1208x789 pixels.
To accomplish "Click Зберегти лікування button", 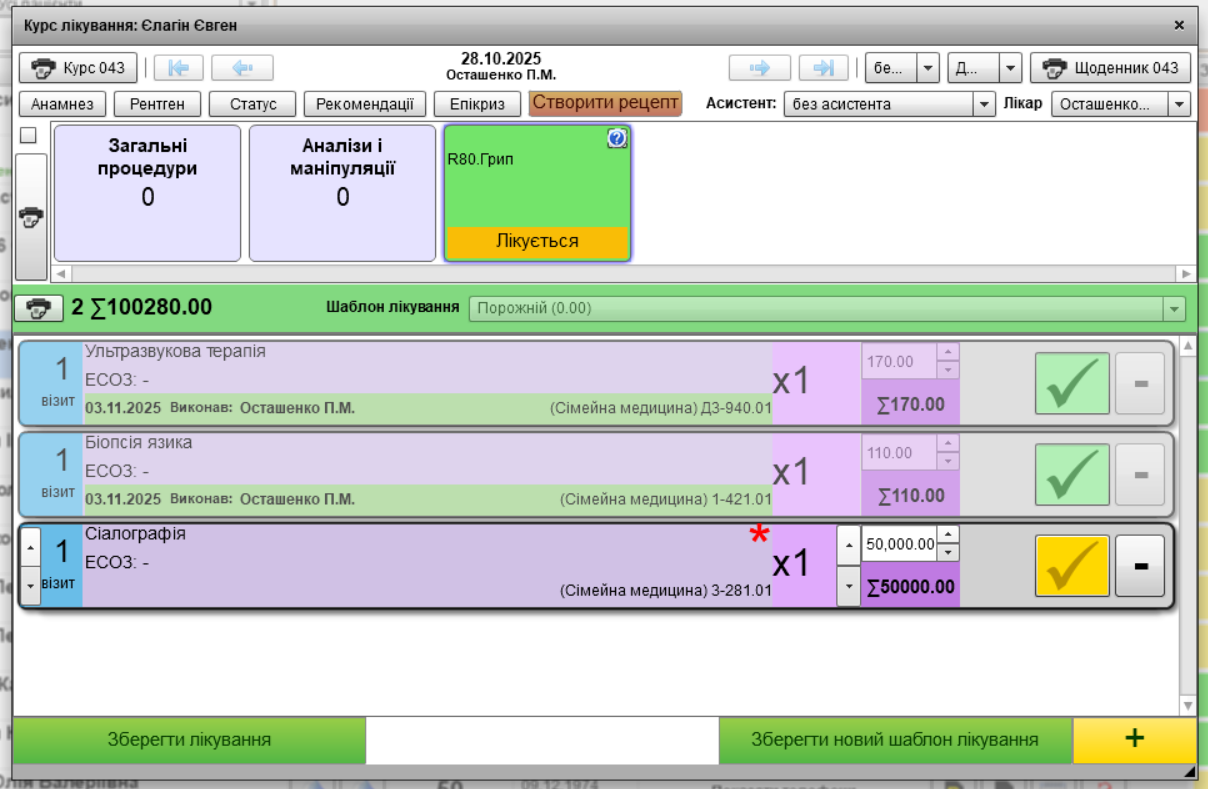I will coord(189,740).
